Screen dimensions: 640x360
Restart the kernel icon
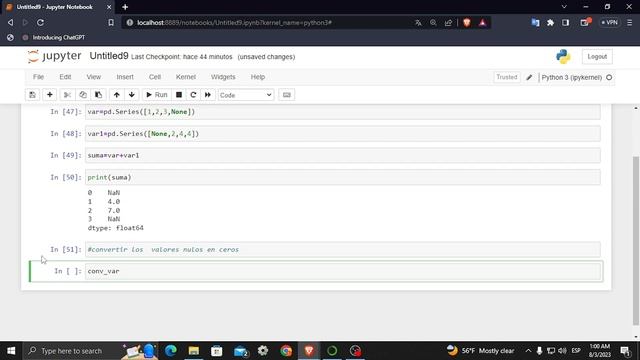tap(193, 95)
